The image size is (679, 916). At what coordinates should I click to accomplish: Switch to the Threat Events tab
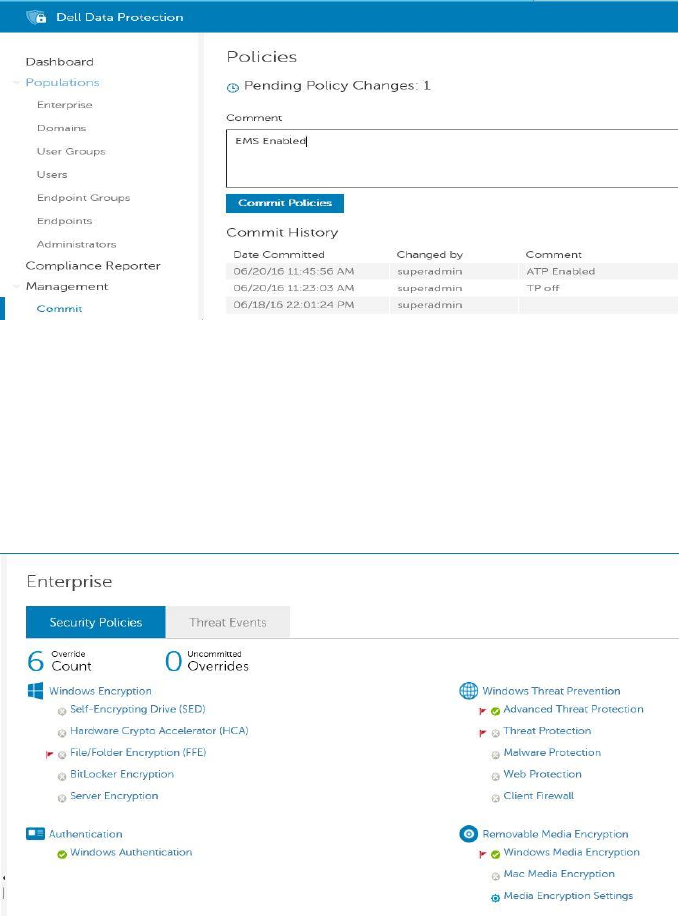point(228,622)
